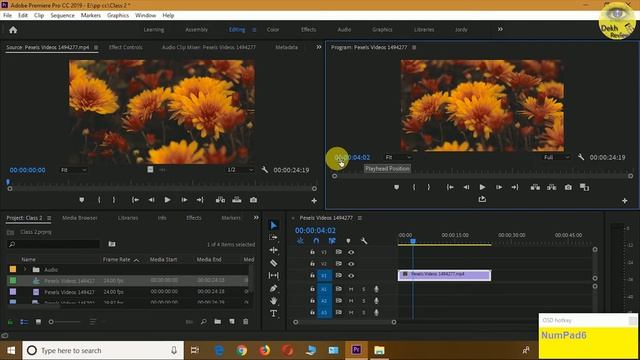Viewport: 640px width, 360px height.
Task: Open Source monitor settings wrench
Action: tap(264, 169)
